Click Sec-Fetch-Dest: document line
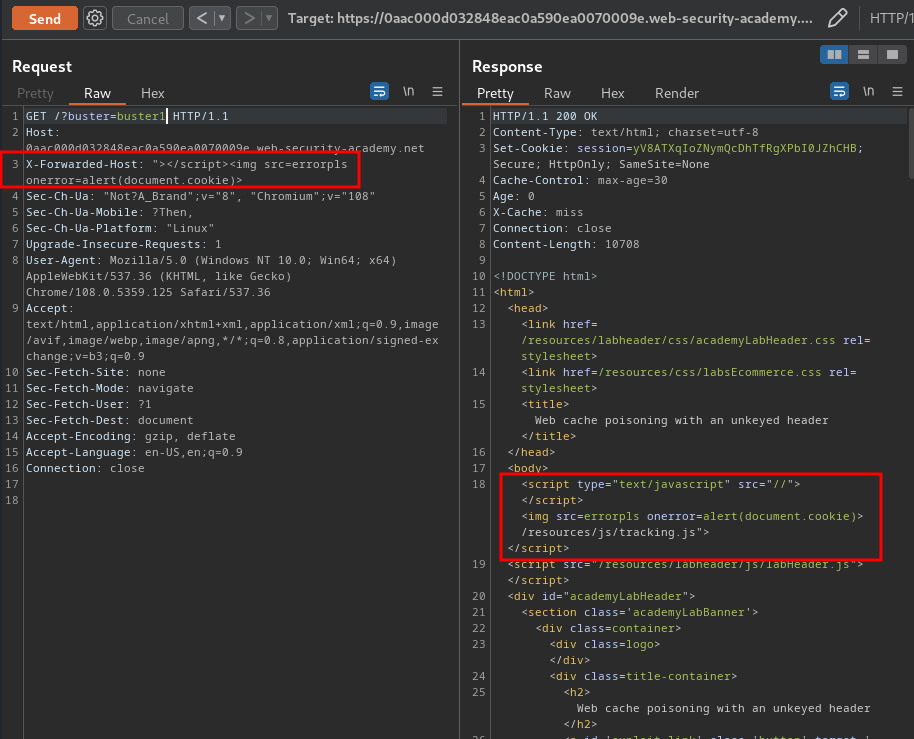914x739 pixels. (x=110, y=420)
